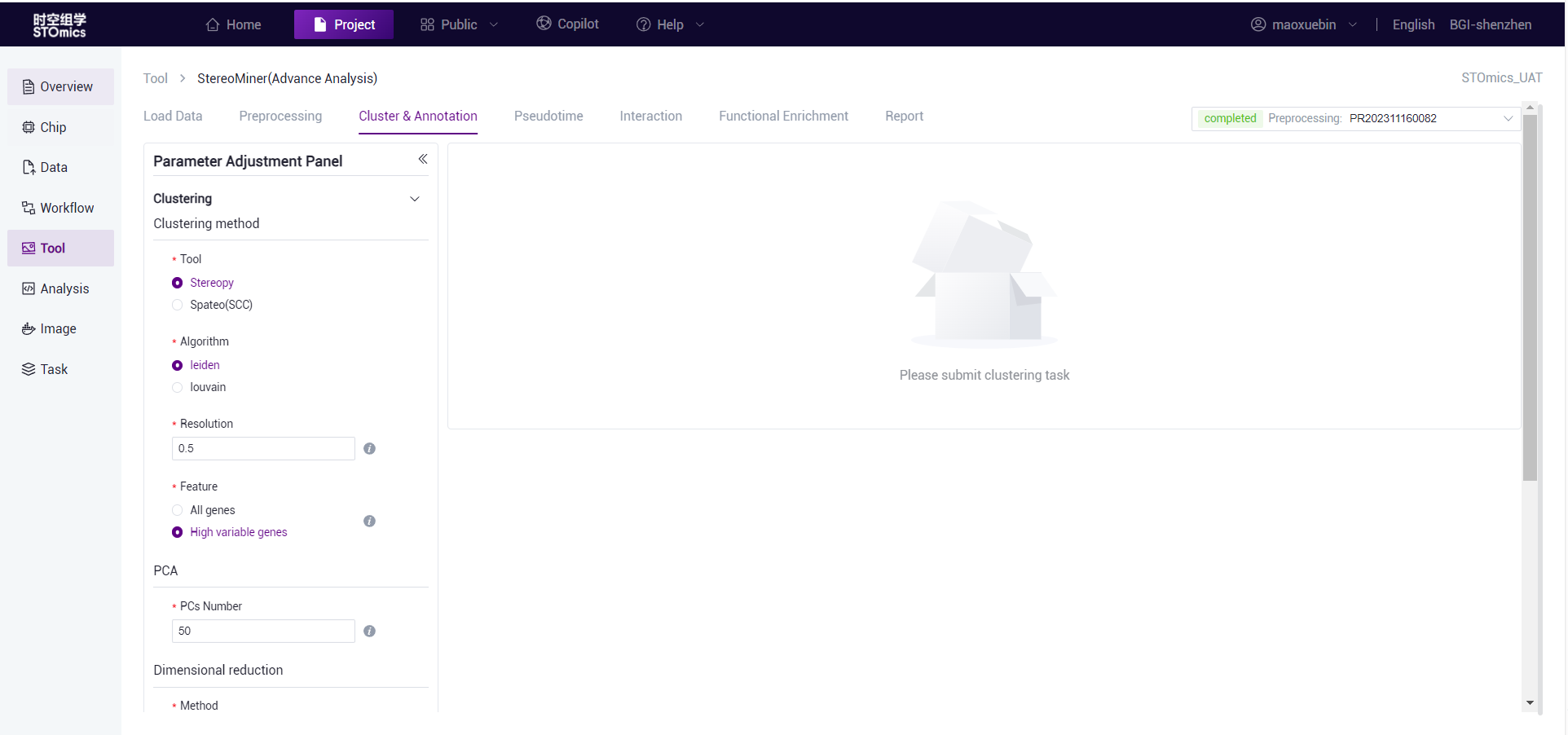Viewport: 1568px width, 735px height.
Task: Click the Project document icon
Action: [x=320, y=24]
